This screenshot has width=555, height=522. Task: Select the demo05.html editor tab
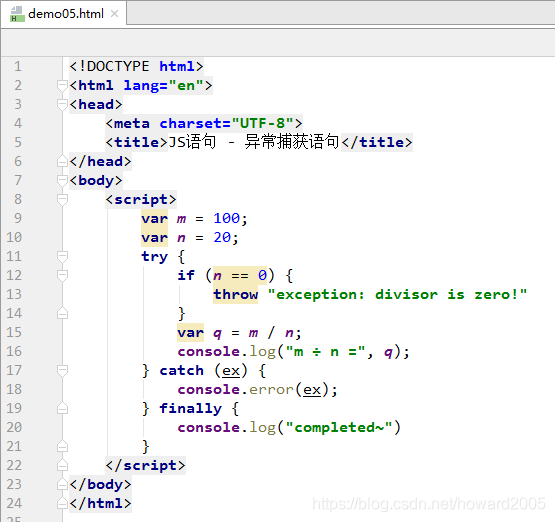coord(64,13)
